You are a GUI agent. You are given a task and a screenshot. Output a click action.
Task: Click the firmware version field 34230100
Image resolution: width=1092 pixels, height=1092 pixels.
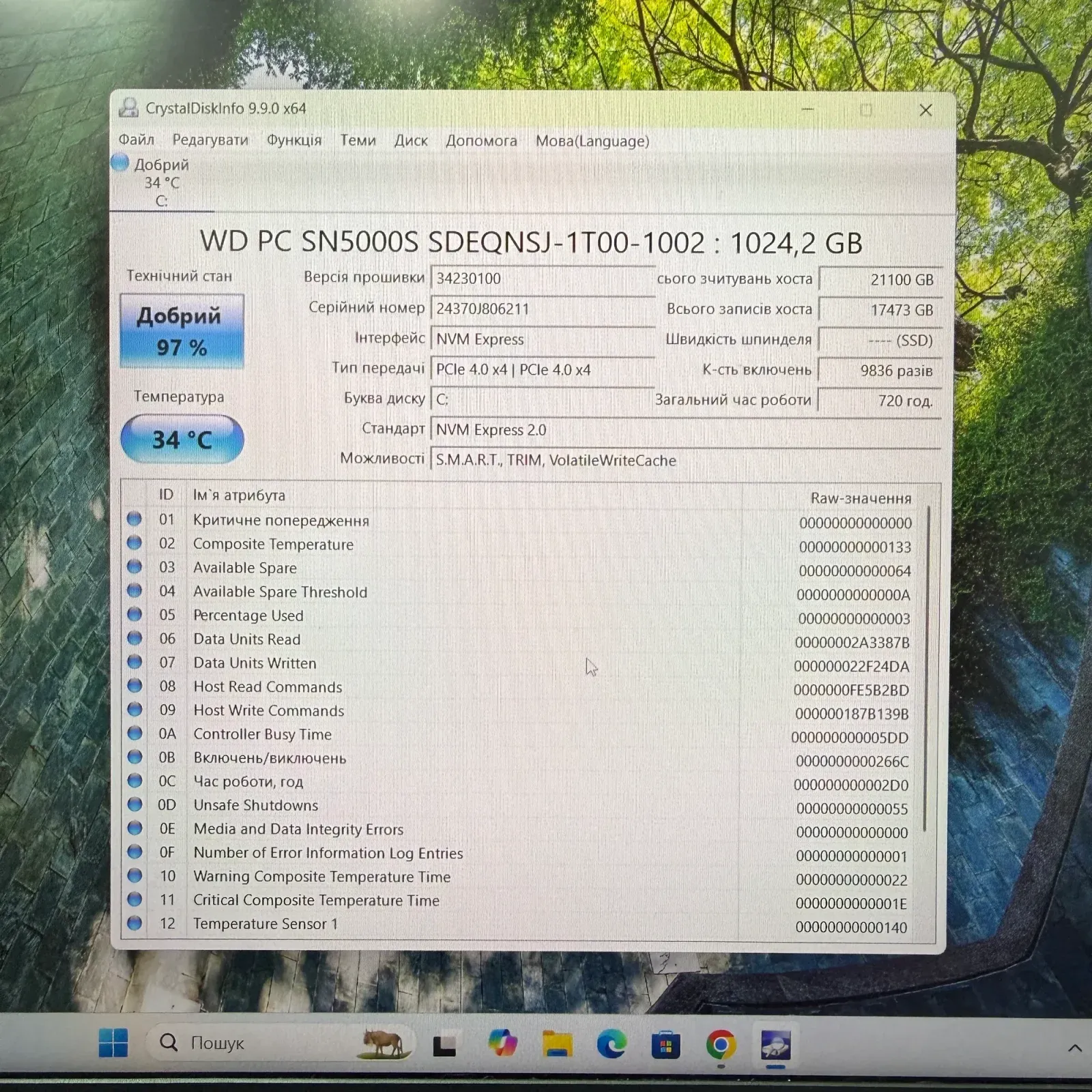[x=543, y=278]
